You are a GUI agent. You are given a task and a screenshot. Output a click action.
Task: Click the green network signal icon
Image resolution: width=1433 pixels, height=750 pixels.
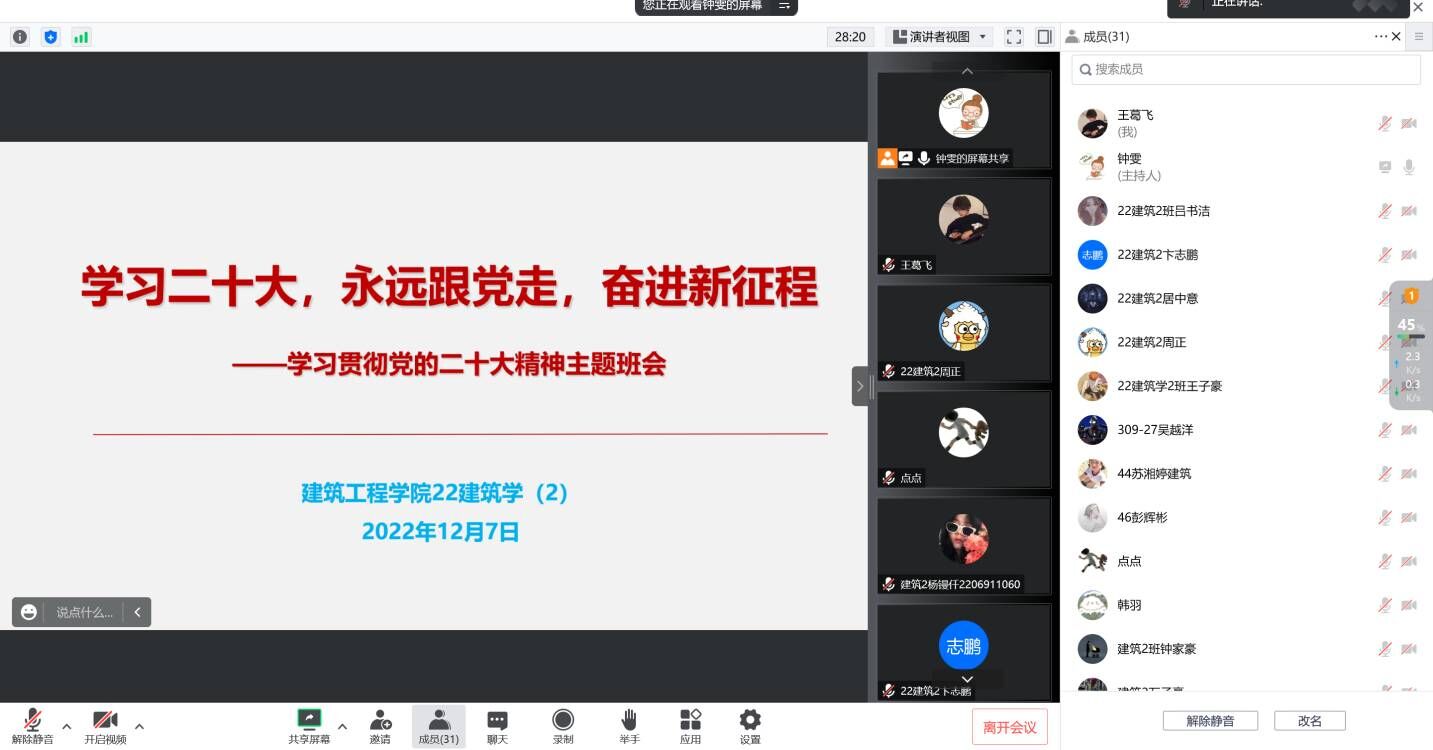[81, 37]
